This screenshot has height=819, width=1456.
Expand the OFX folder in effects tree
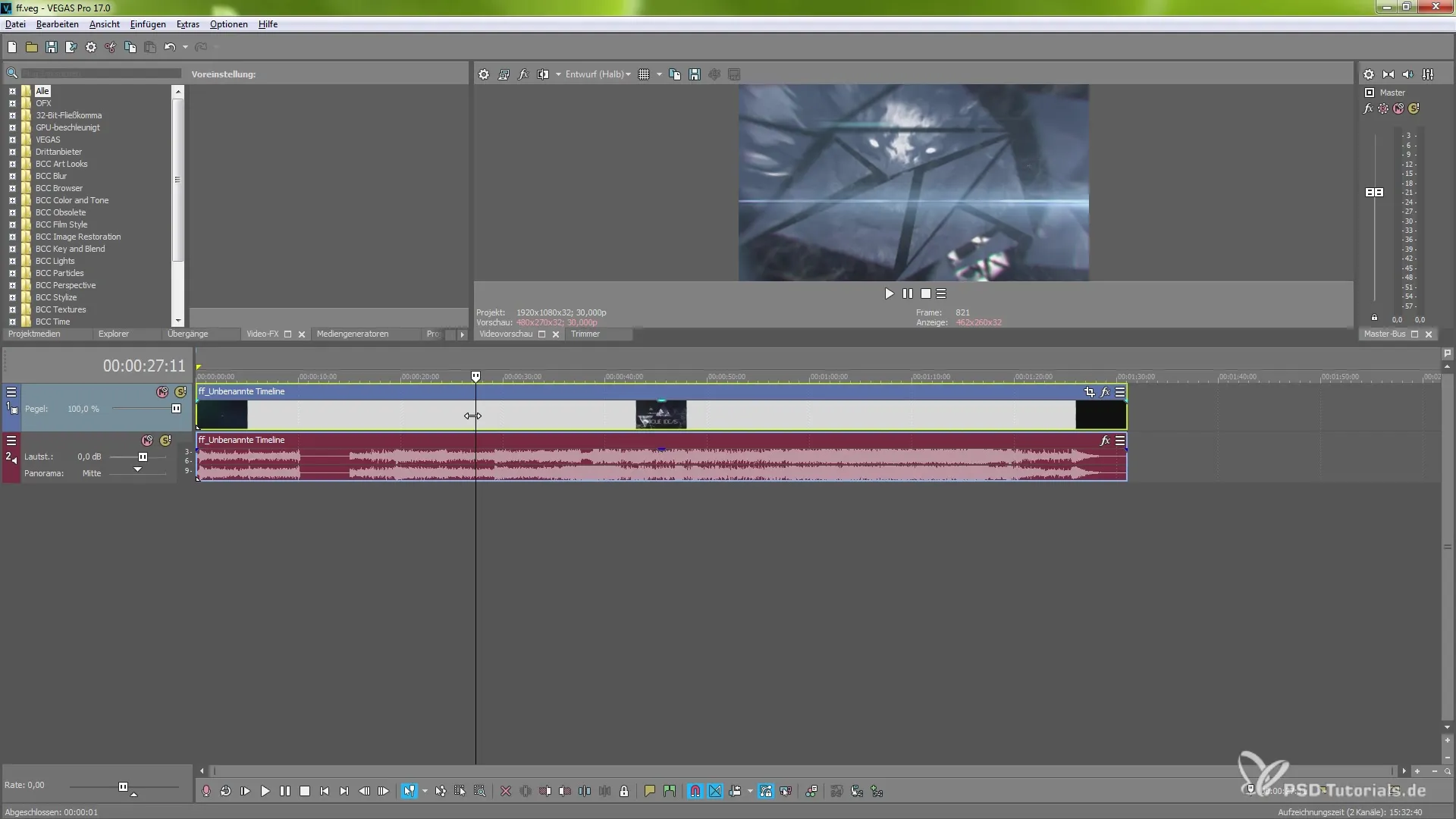point(12,103)
